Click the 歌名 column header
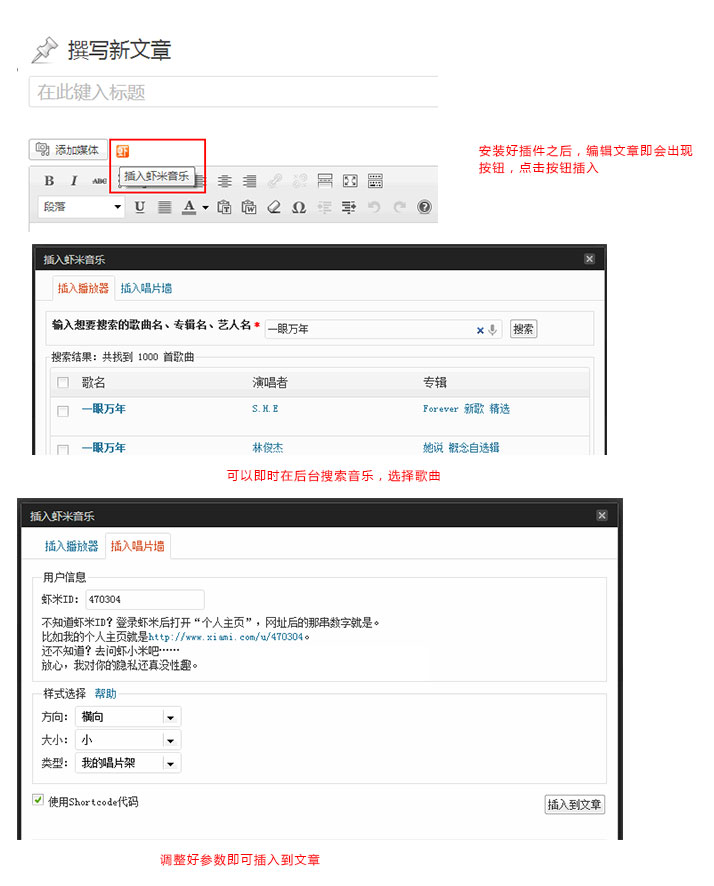714x886 pixels. pyautogui.click(x=93, y=383)
